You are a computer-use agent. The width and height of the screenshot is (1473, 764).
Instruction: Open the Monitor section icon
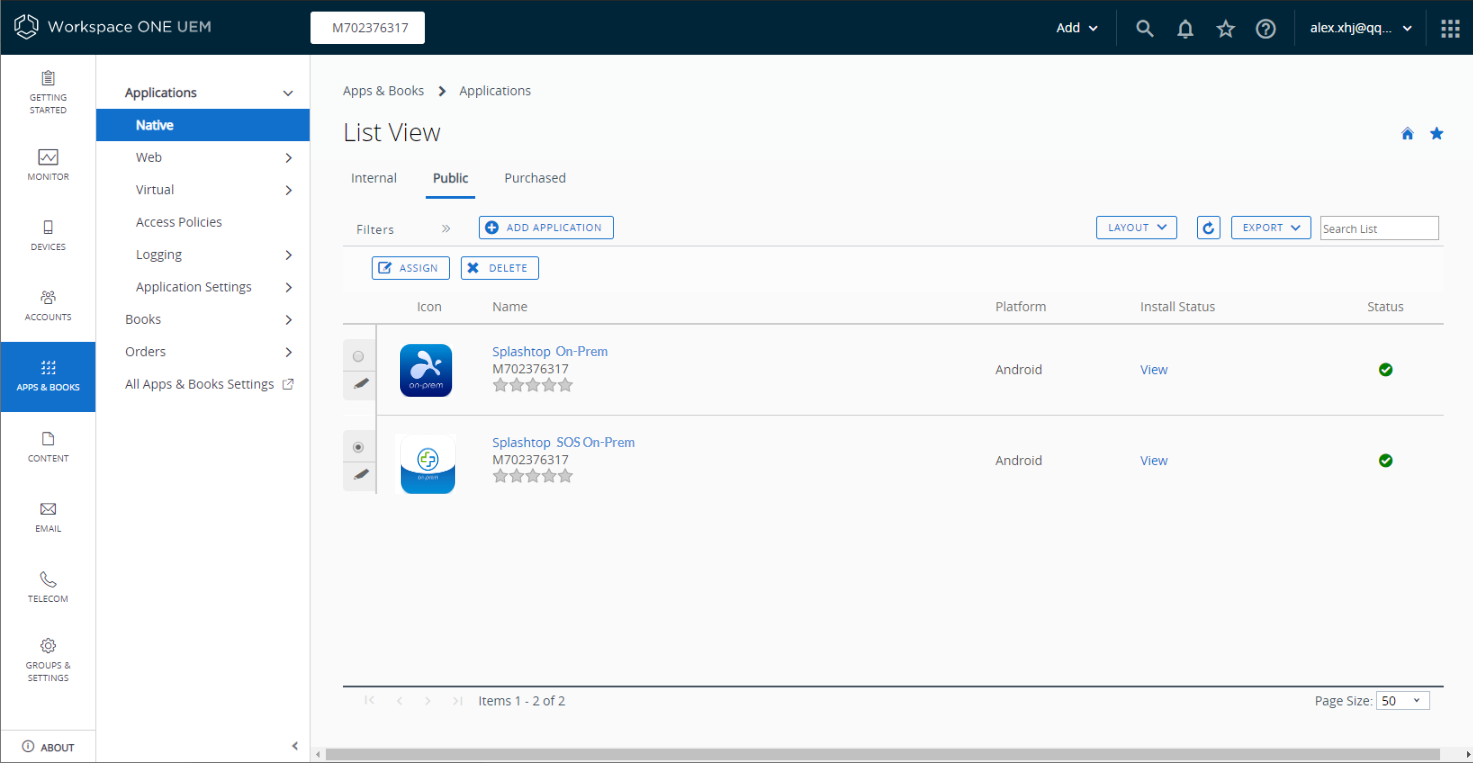[48, 157]
